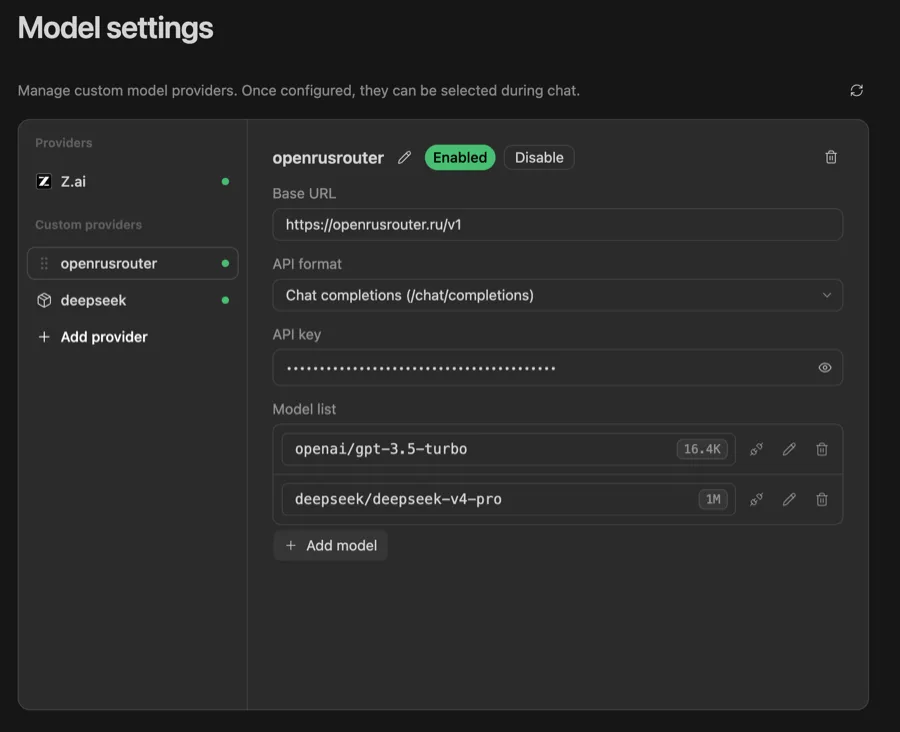900x732 pixels.
Task: Click the Model list label
Action: click(x=304, y=409)
